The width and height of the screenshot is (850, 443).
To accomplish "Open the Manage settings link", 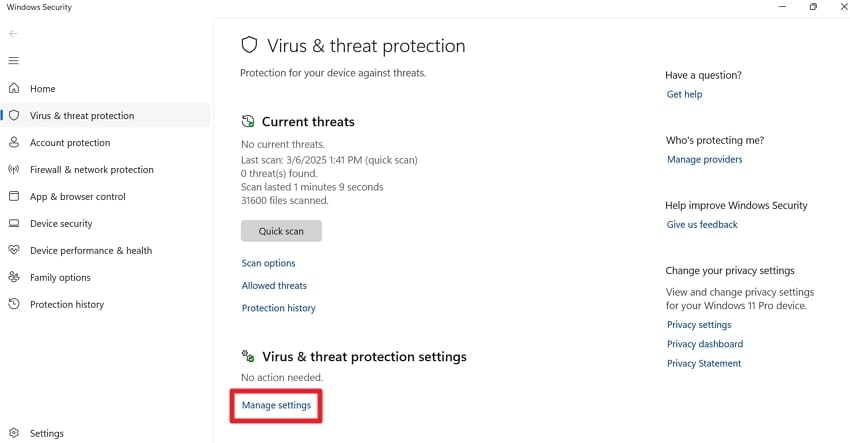I will 276,405.
